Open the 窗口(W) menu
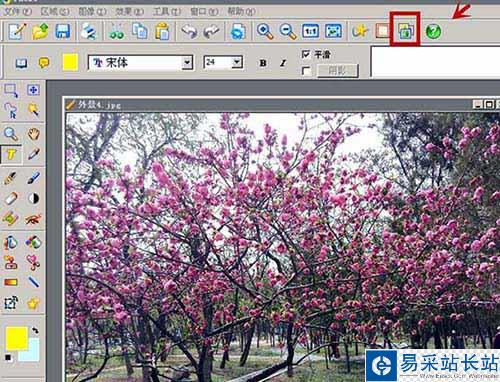The width and height of the screenshot is (500, 382). point(204,12)
